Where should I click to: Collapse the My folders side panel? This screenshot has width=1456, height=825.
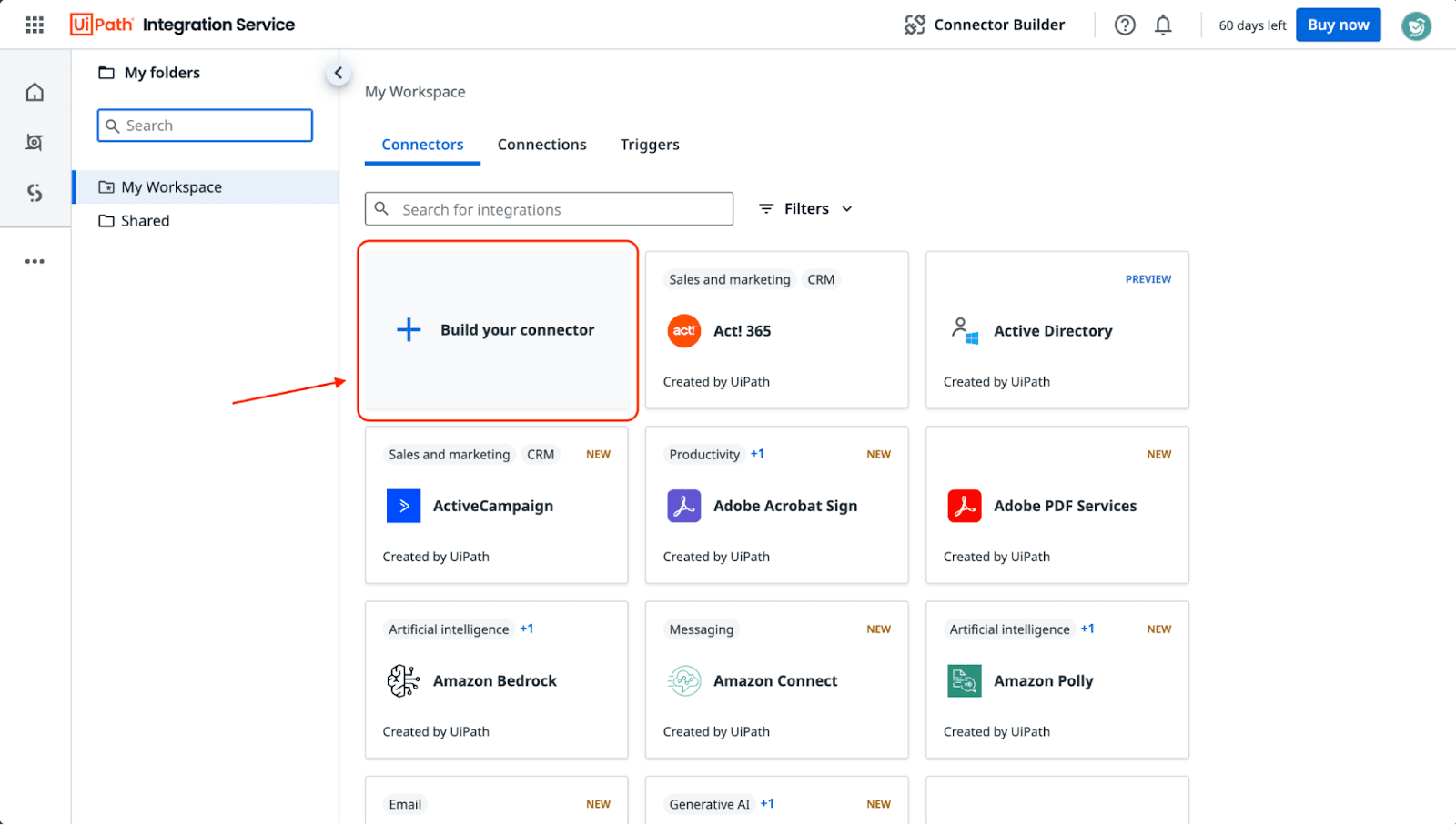coord(338,73)
